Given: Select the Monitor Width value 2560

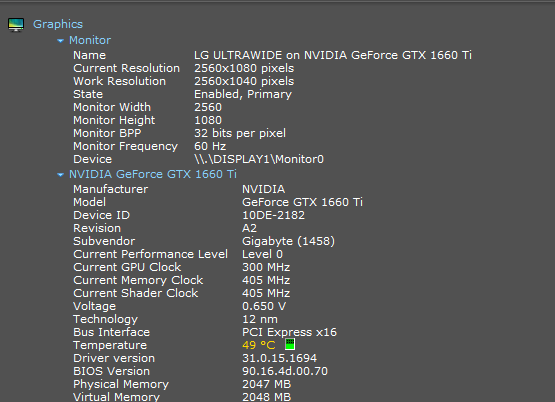Looking at the screenshot, I should (208, 107).
